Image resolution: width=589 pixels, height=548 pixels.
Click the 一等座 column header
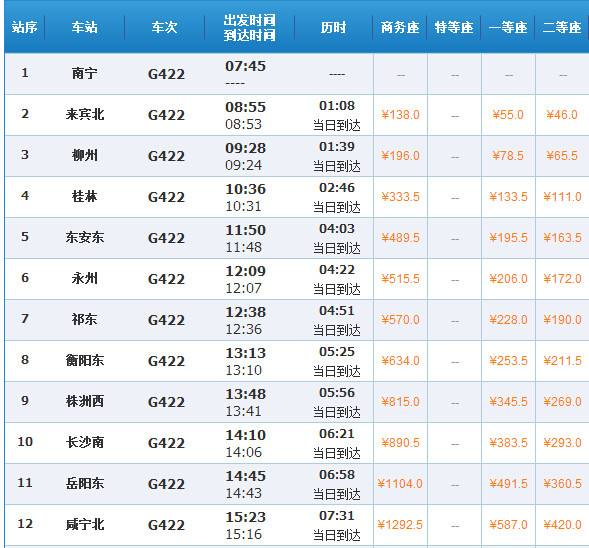(508, 27)
